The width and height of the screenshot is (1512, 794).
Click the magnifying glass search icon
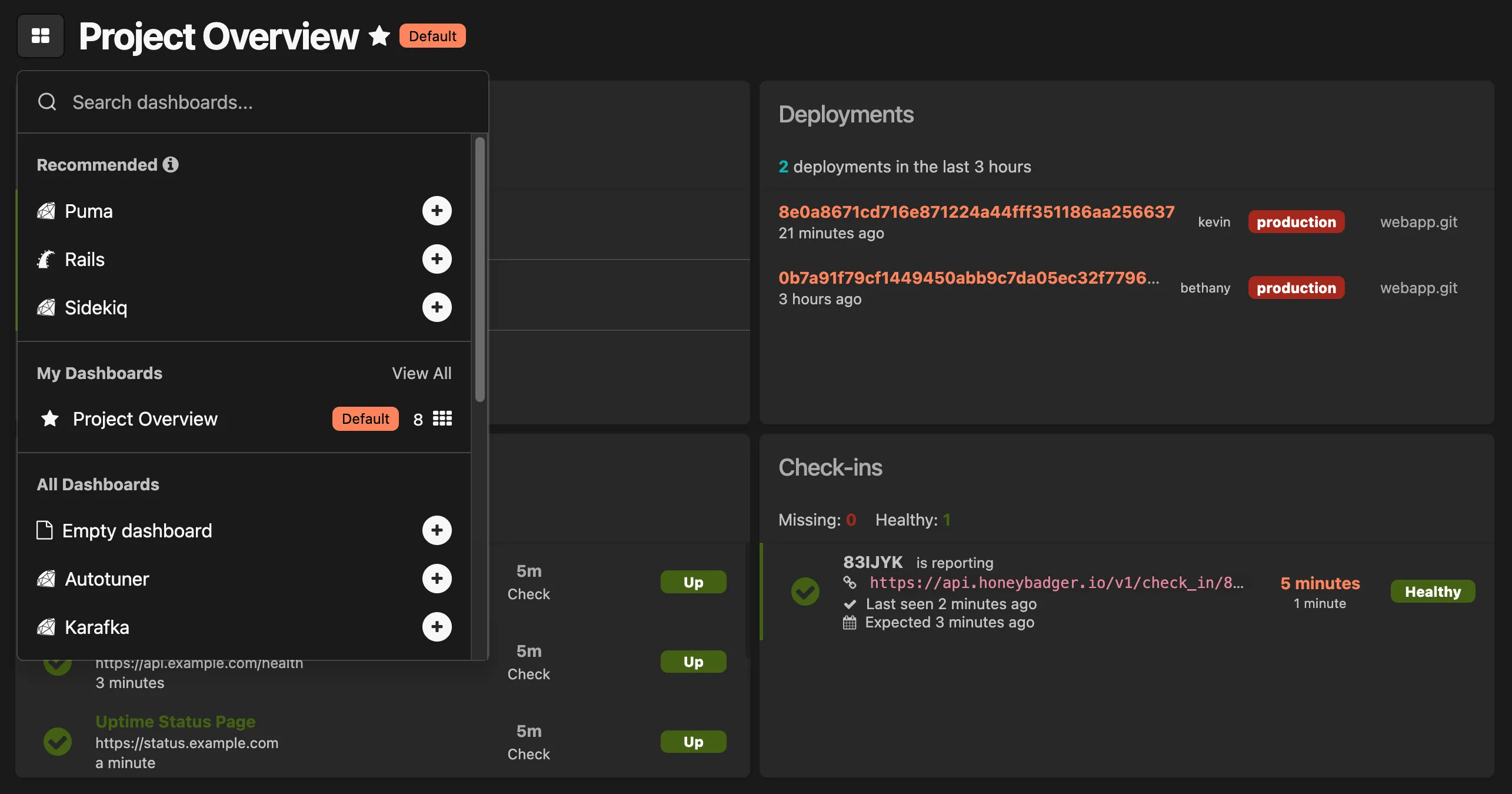click(47, 101)
